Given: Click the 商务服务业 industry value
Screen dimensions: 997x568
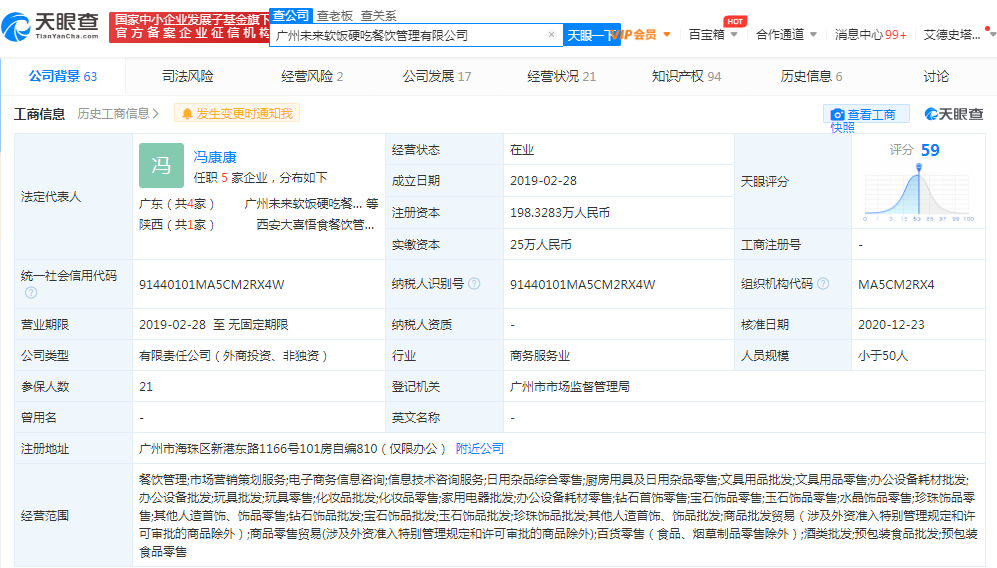Looking at the screenshot, I should [x=540, y=356].
